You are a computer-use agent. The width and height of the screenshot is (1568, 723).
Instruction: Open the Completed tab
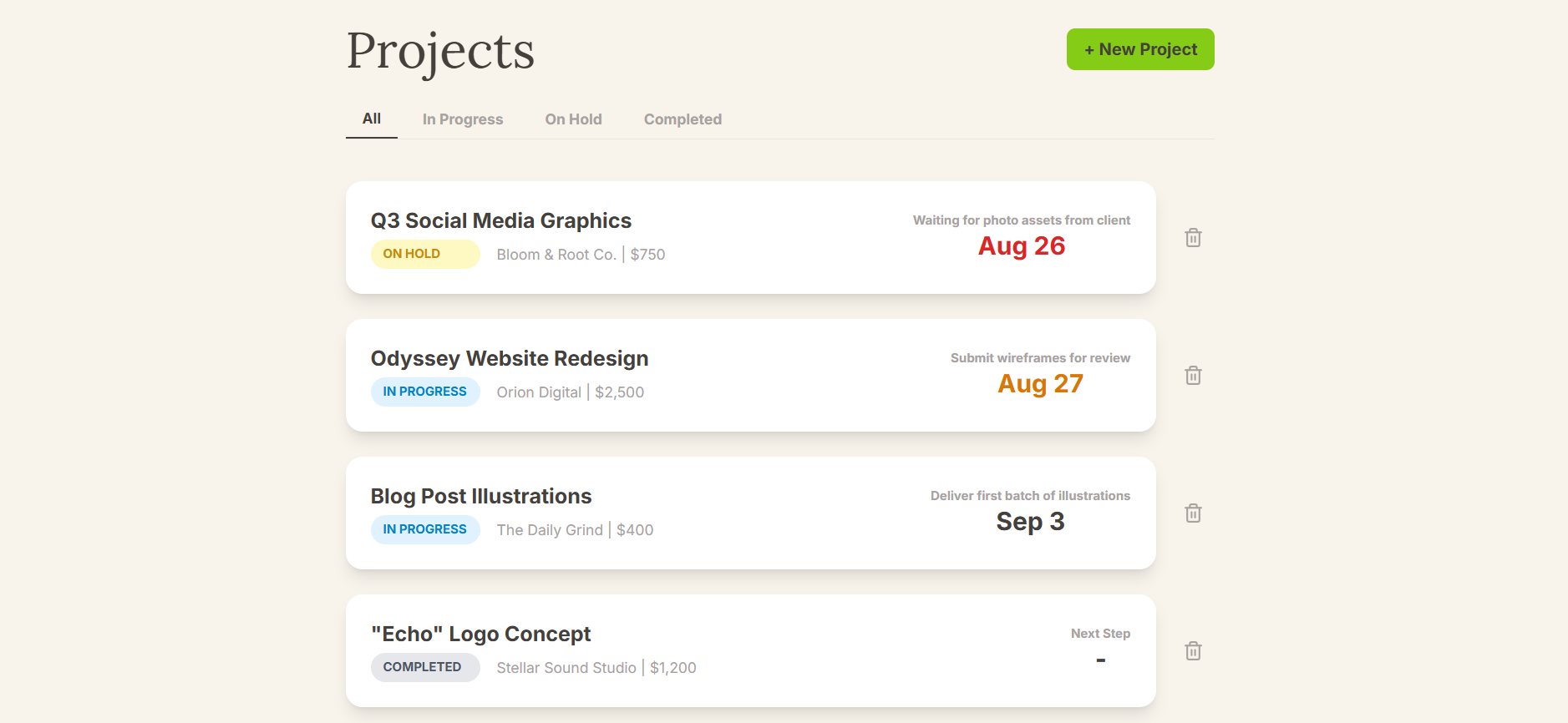click(683, 119)
